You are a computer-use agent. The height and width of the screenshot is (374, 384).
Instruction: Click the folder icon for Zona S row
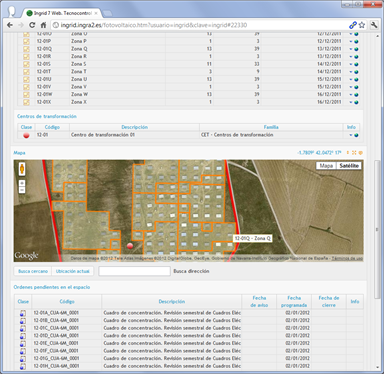coord(26,64)
